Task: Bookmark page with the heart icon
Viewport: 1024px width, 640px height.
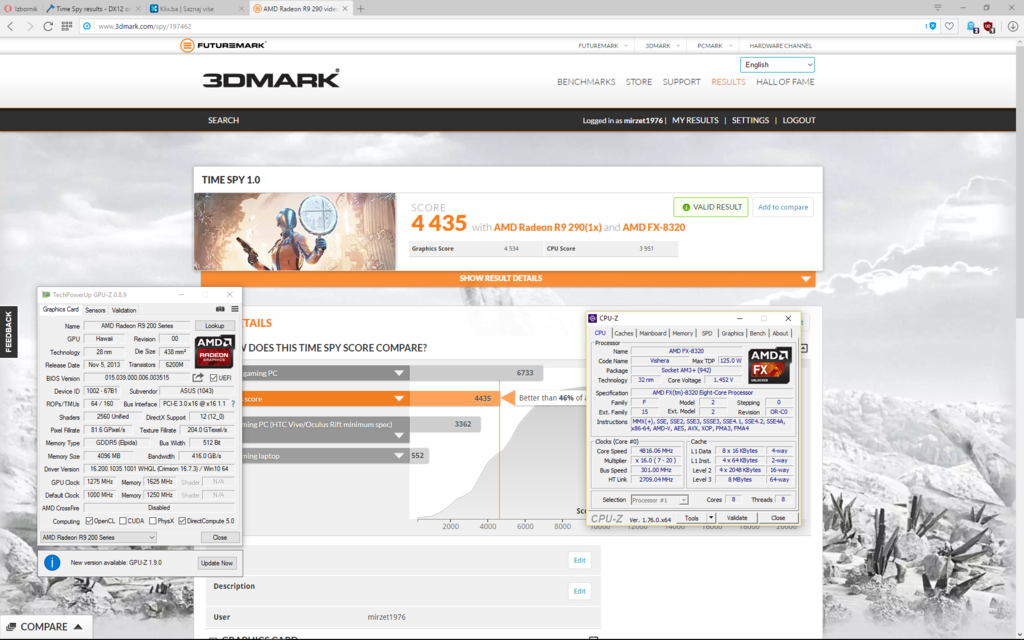Action: 950,26
